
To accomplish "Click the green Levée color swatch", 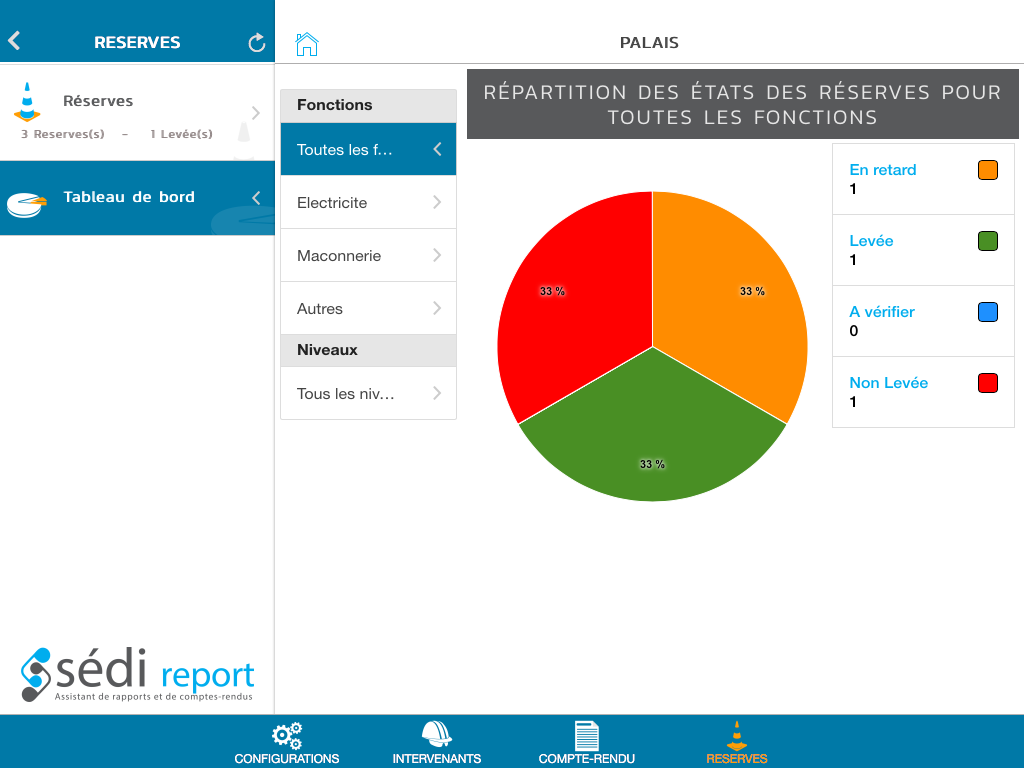I will (x=988, y=241).
